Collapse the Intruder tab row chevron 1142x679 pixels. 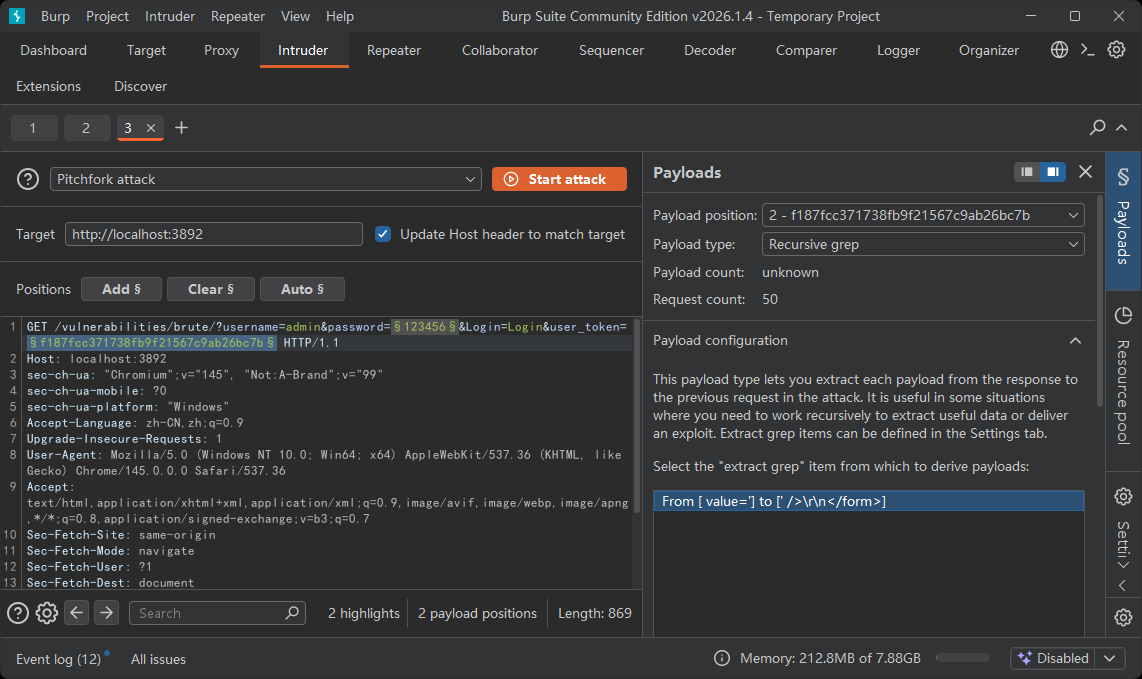[1122, 127]
